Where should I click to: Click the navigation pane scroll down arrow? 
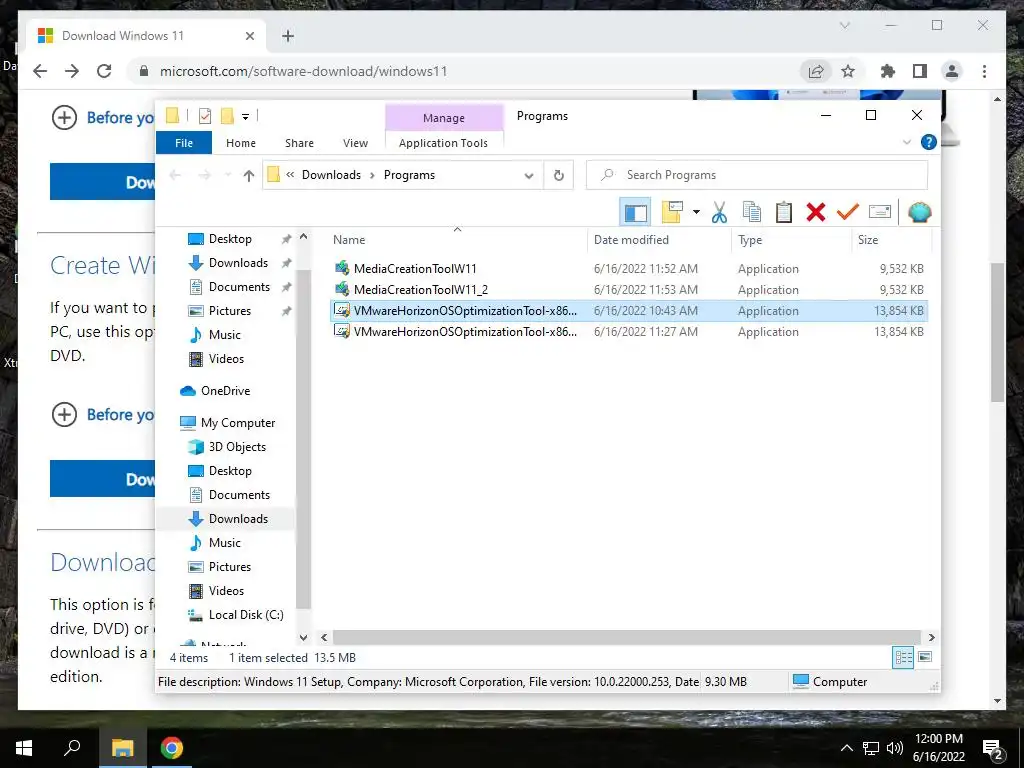pyautogui.click(x=303, y=637)
